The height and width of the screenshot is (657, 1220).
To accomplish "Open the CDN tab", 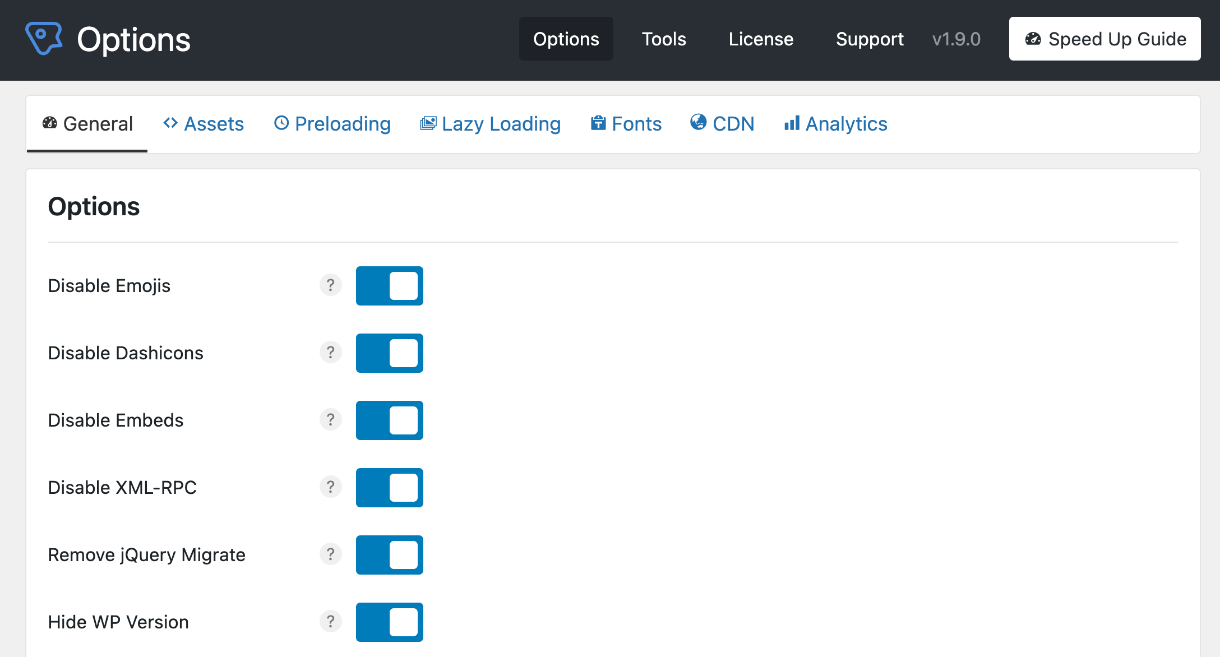I will (722, 124).
